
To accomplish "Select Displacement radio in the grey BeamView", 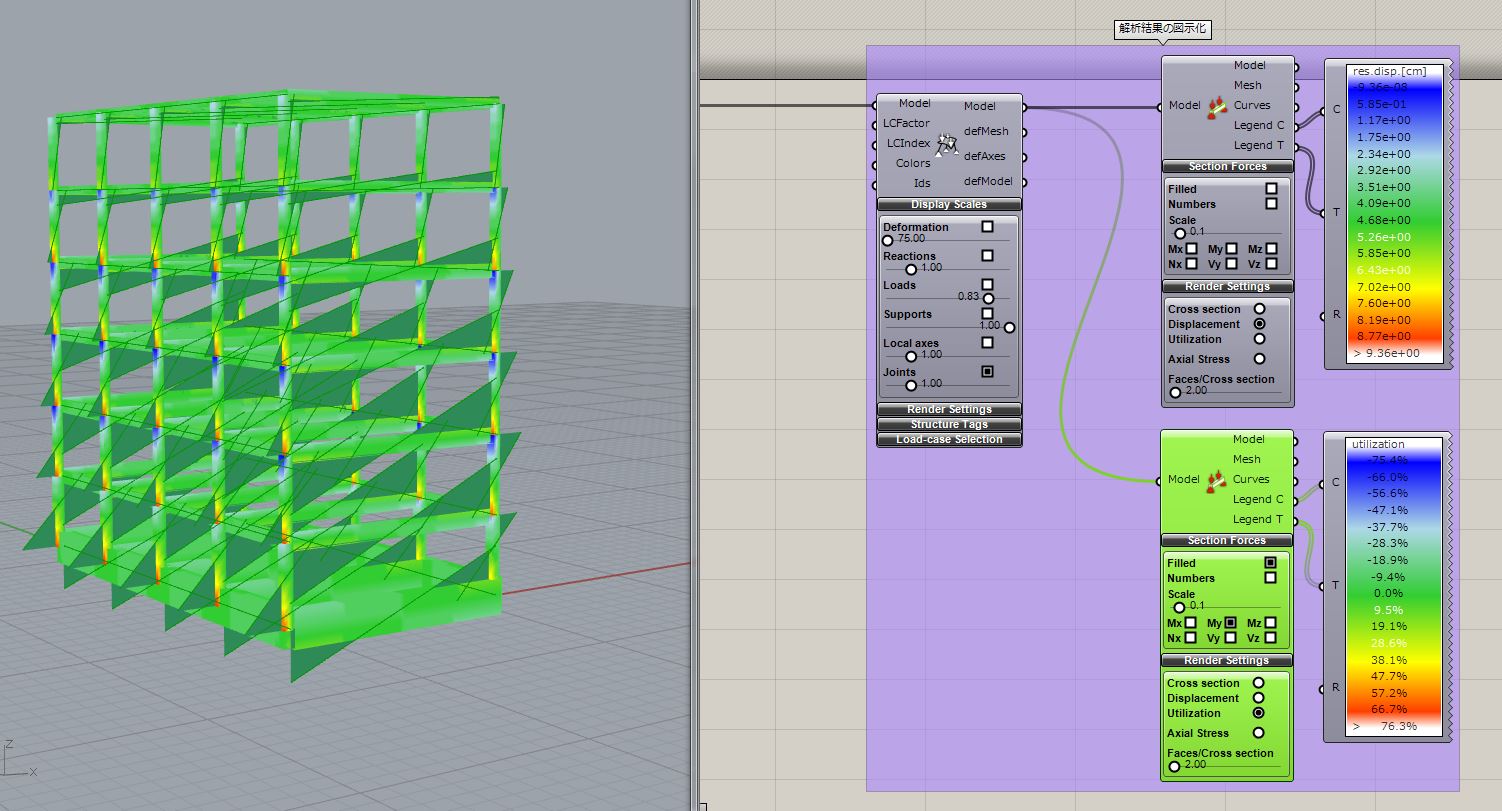I will pyautogui.click(x=1259, y=324).
